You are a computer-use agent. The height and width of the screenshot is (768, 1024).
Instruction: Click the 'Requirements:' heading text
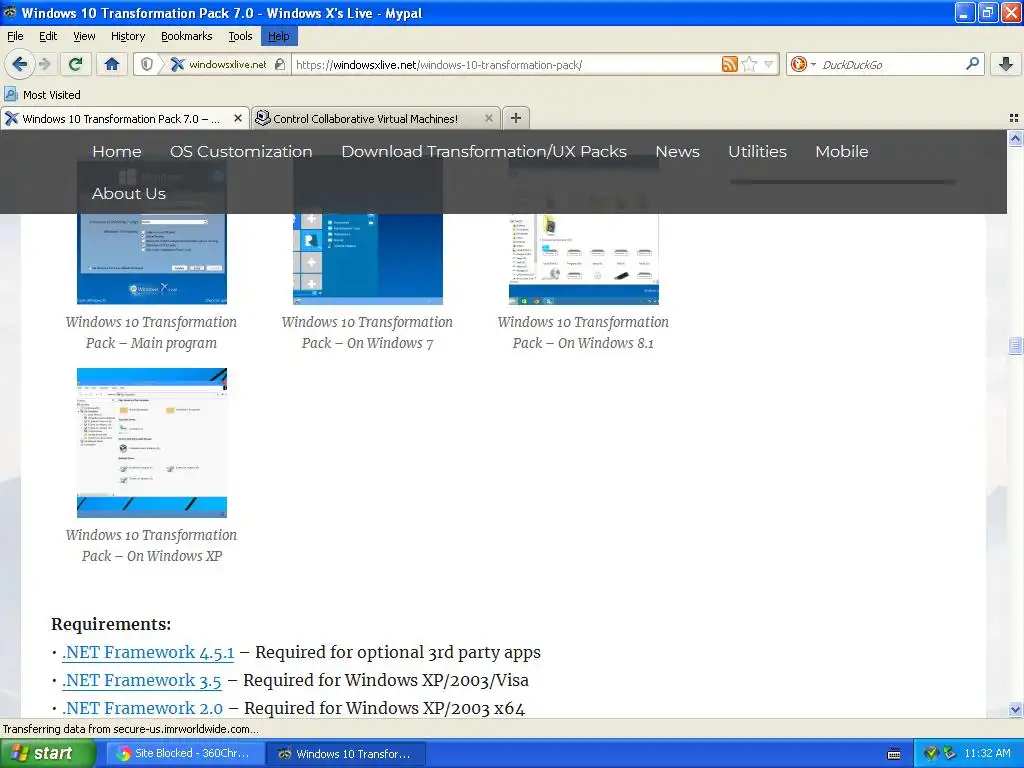coord(111,624)
